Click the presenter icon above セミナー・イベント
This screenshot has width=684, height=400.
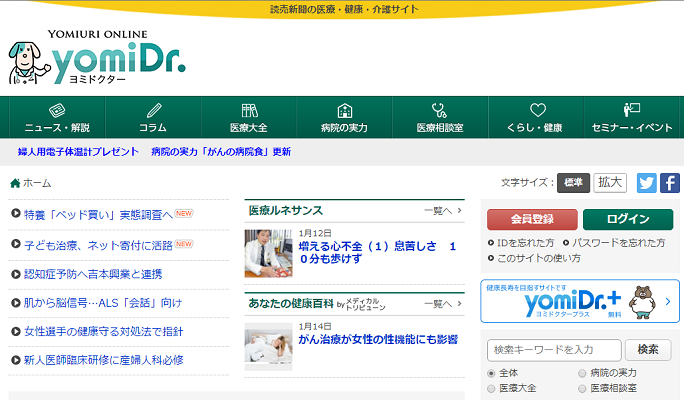click(632, 110)
